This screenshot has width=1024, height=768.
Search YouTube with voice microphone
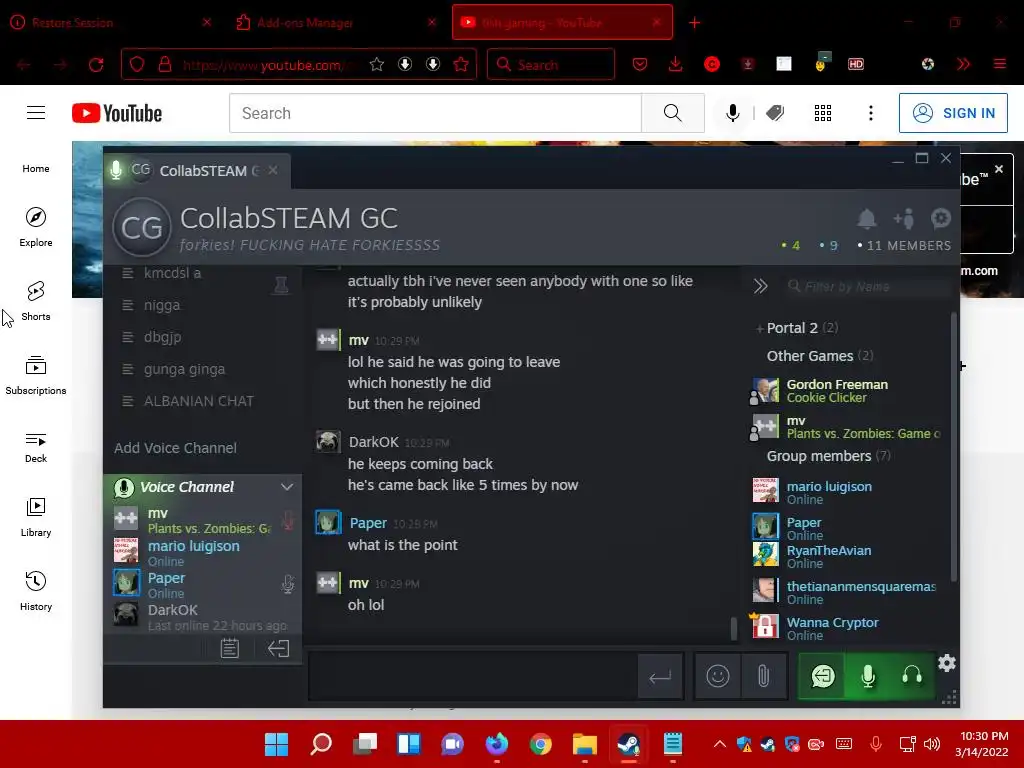click(x=733, y=113)
